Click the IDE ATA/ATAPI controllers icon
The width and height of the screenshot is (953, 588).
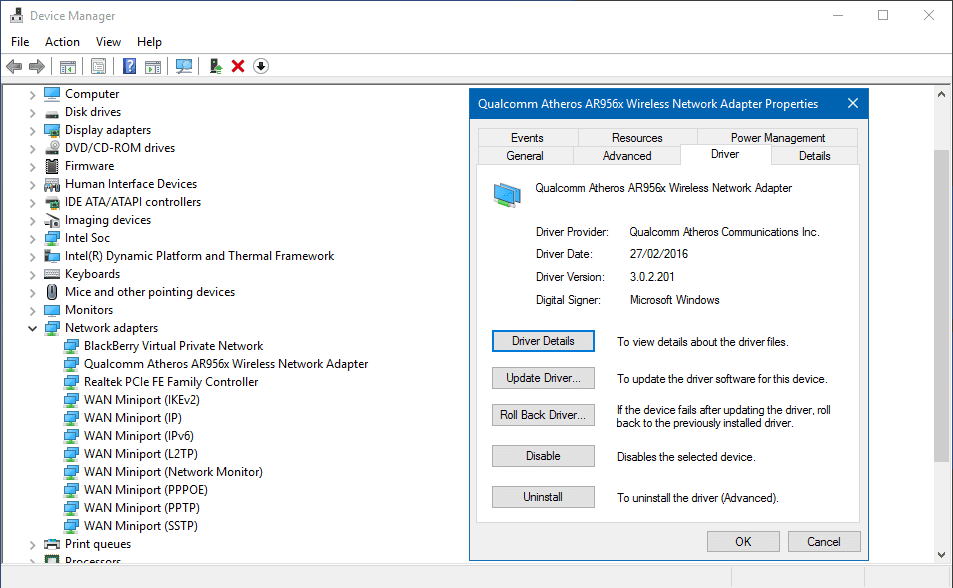coord(52,202)
